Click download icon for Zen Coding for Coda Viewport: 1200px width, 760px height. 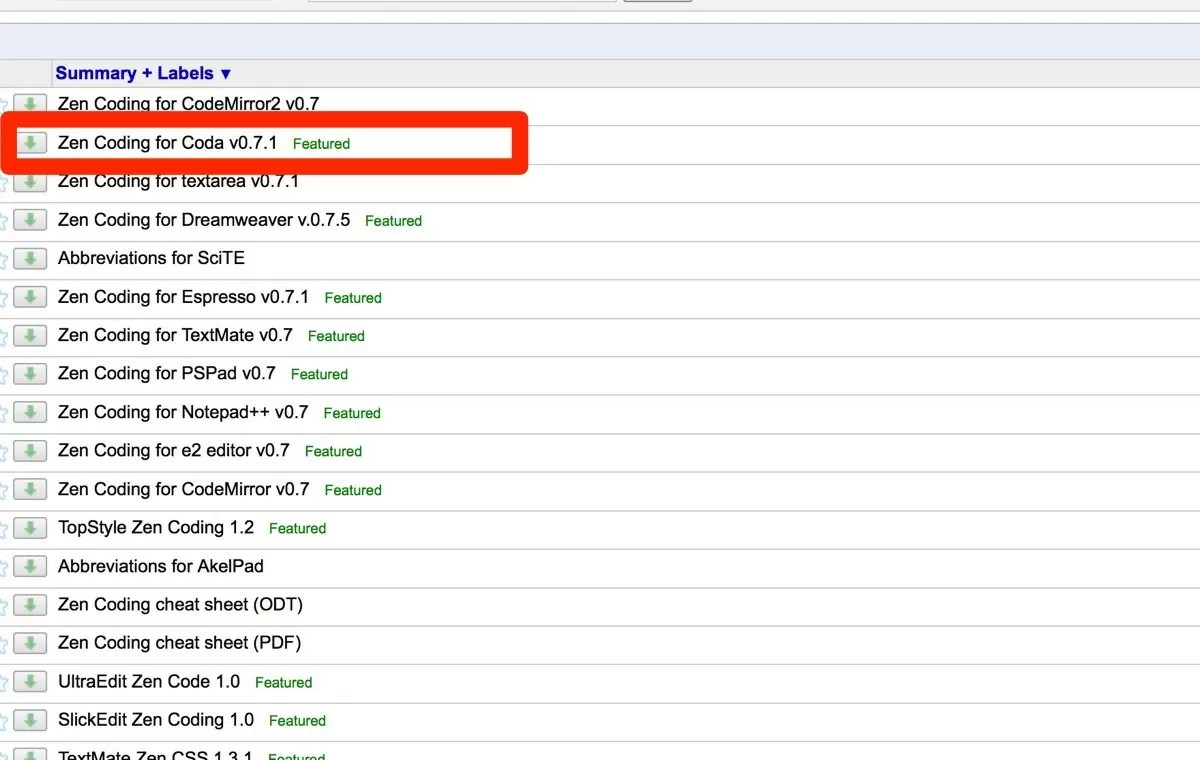tap(30, 143)
